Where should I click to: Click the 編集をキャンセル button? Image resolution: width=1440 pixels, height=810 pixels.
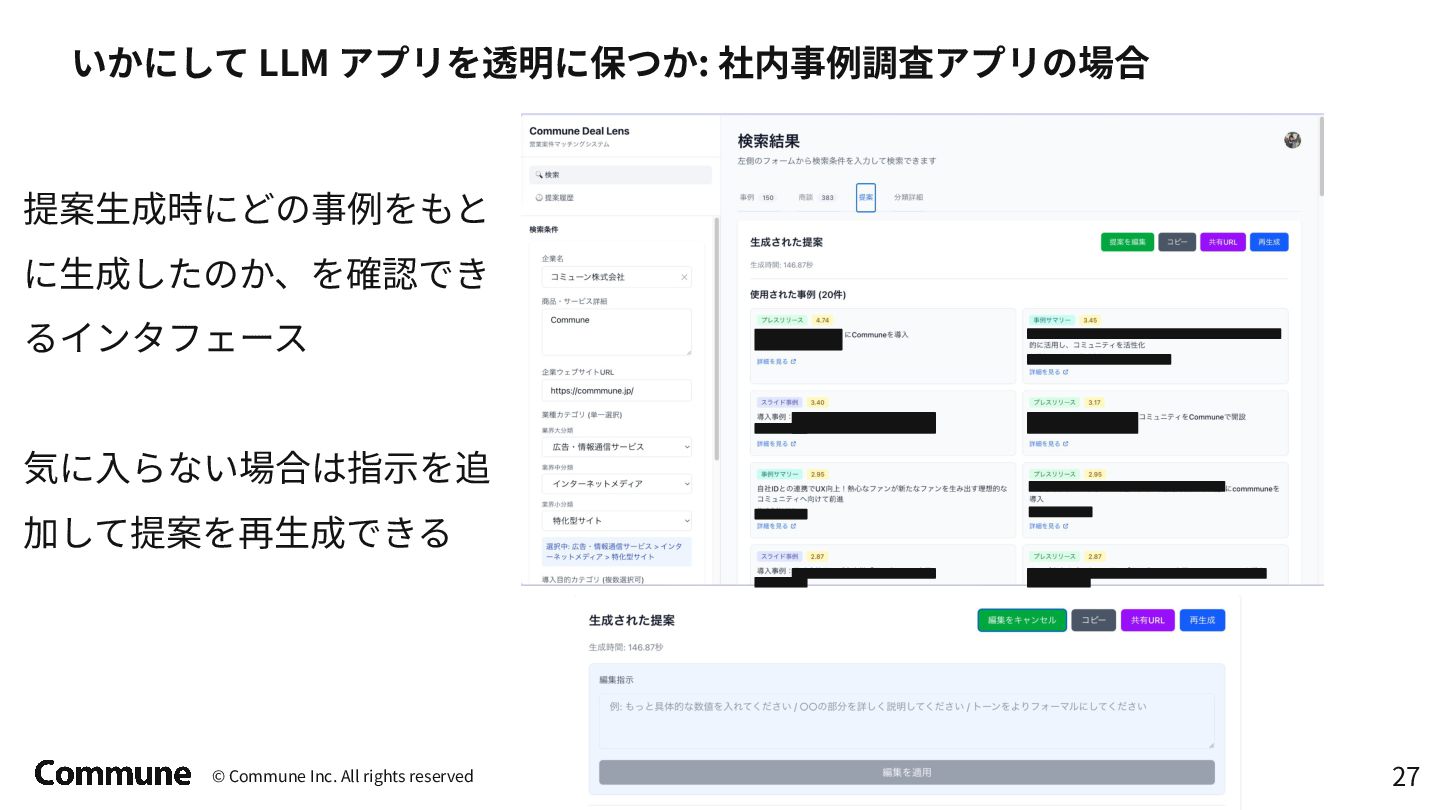tap(1022, 620)
